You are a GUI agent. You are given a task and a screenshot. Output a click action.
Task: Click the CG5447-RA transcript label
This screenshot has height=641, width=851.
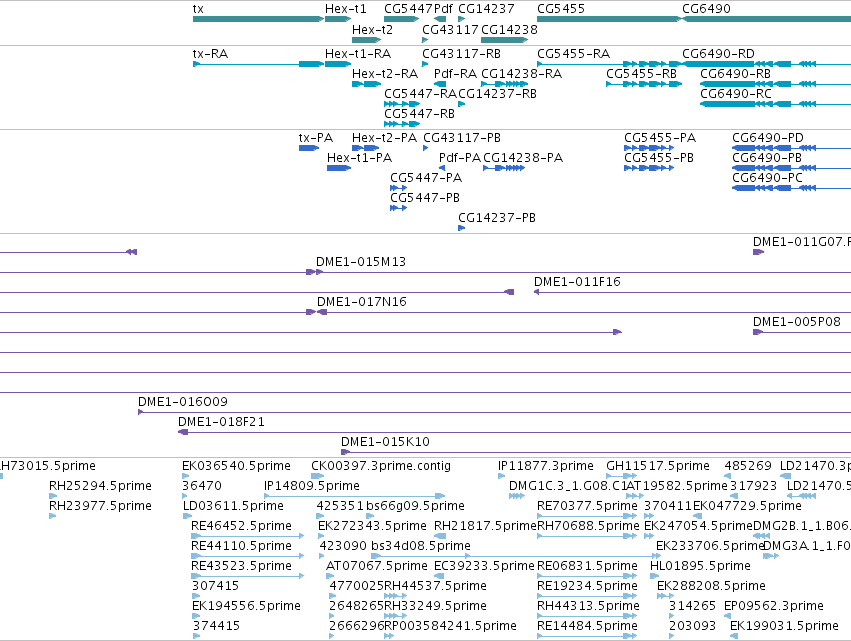tap(421, 94)
